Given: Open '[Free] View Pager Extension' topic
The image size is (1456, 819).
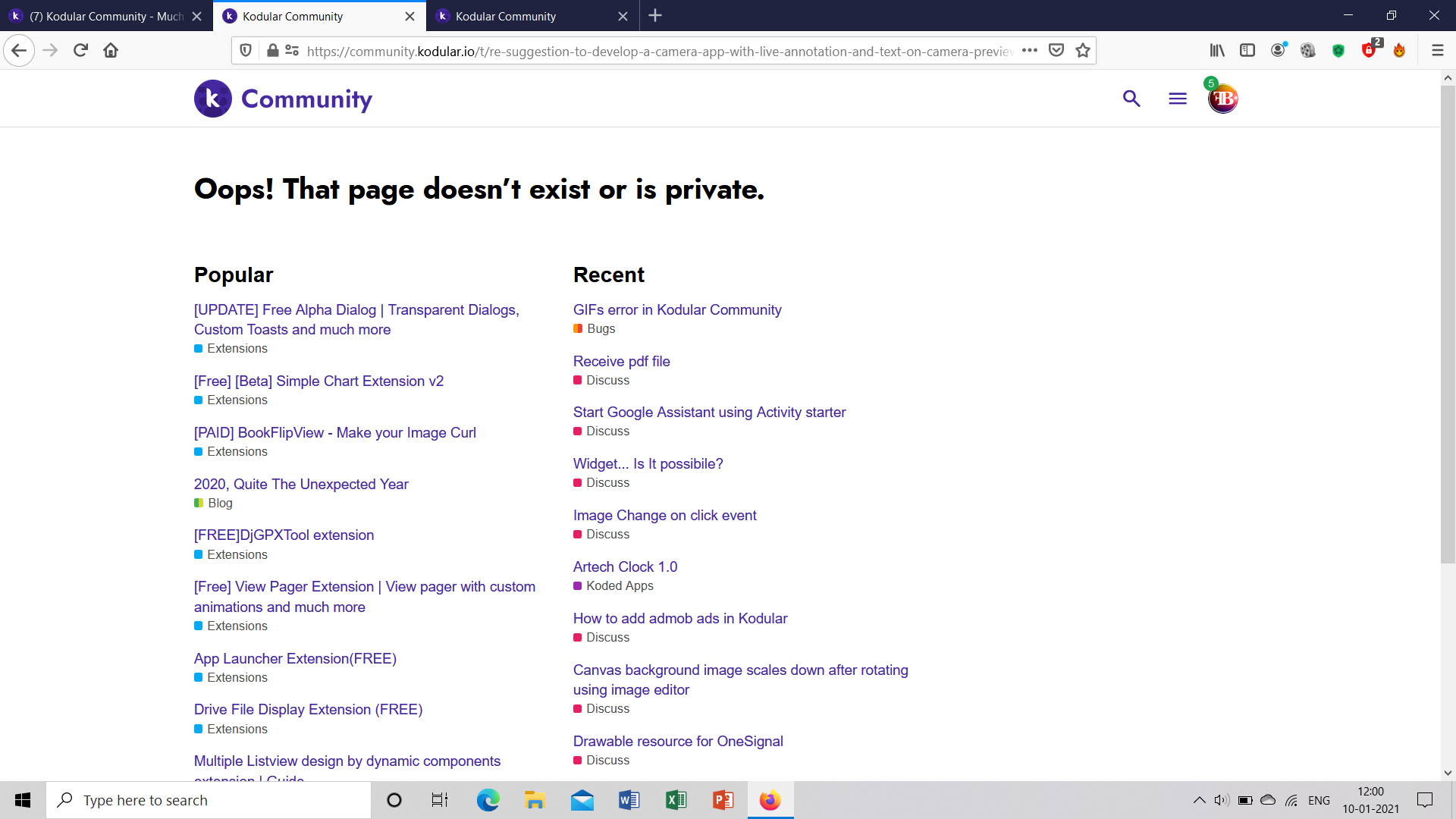Looking at the screenshot, I should [365, 596].
